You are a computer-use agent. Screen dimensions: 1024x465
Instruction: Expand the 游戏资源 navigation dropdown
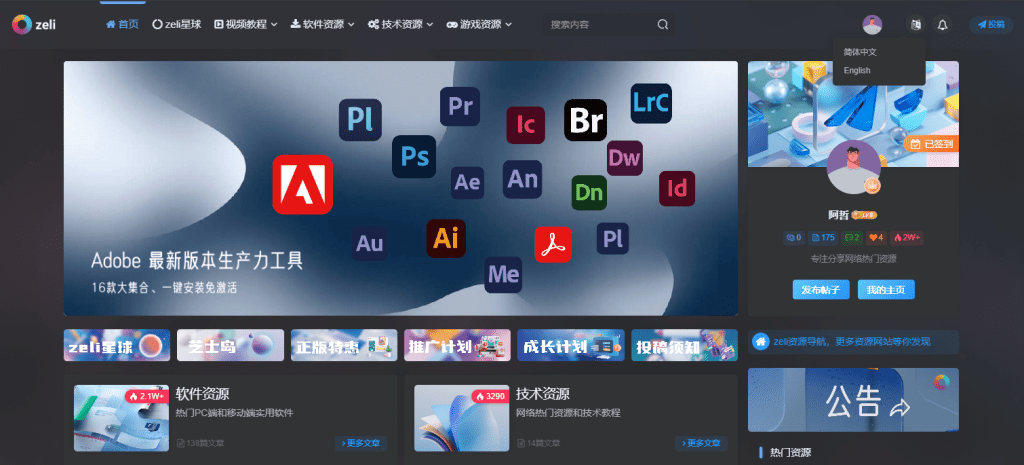tap(479, 24)
